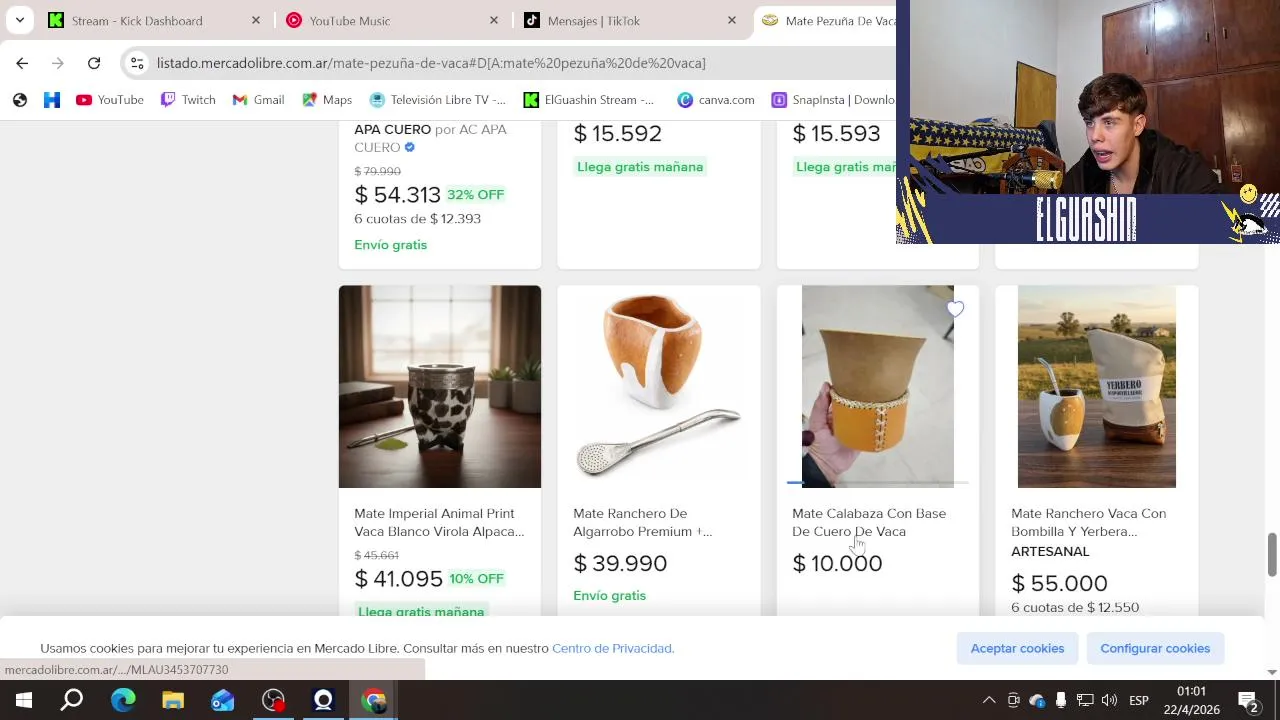1280x720 pixels.
Task: Open the Twitch bookmark
Action: coord(188,100)
